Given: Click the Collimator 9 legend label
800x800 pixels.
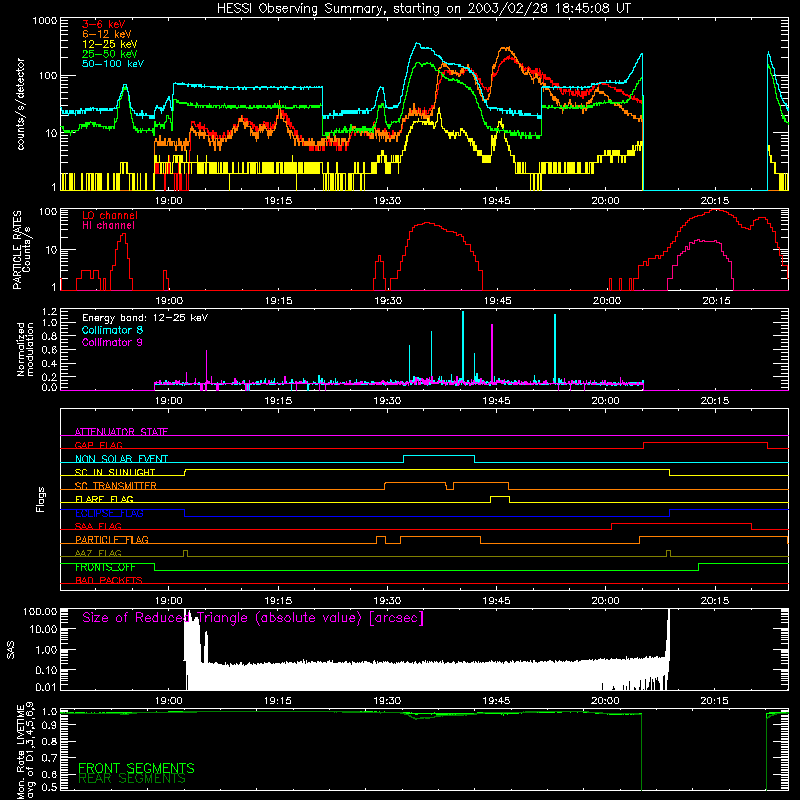Looking at the screenshot, I should pos(112,342).
